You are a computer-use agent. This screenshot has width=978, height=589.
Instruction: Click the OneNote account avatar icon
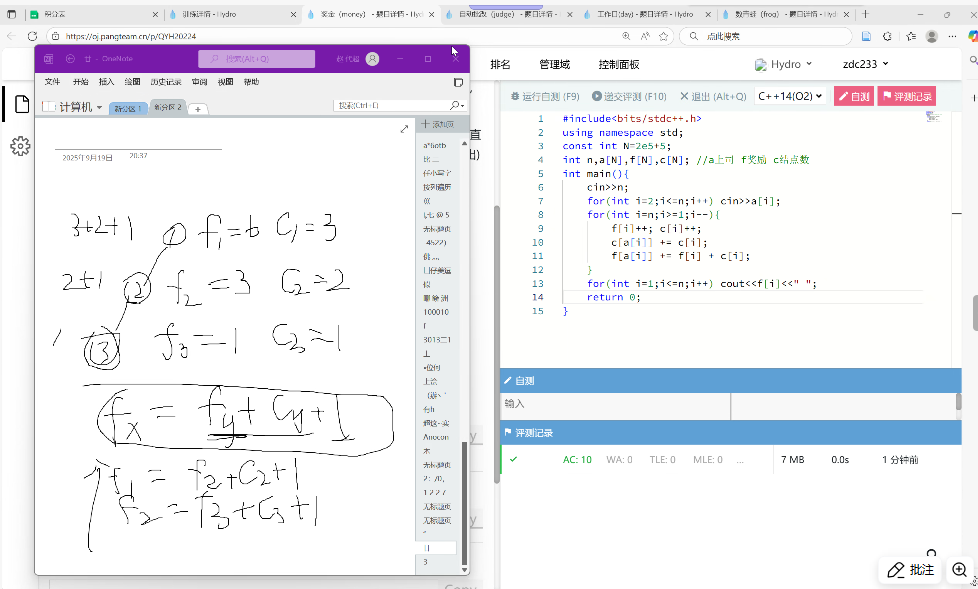372,59
